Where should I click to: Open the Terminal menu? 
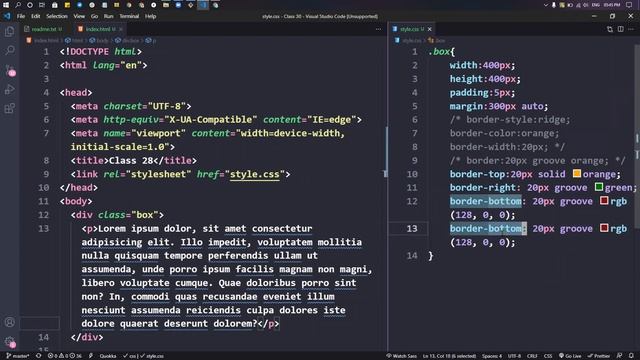point(129,16)
